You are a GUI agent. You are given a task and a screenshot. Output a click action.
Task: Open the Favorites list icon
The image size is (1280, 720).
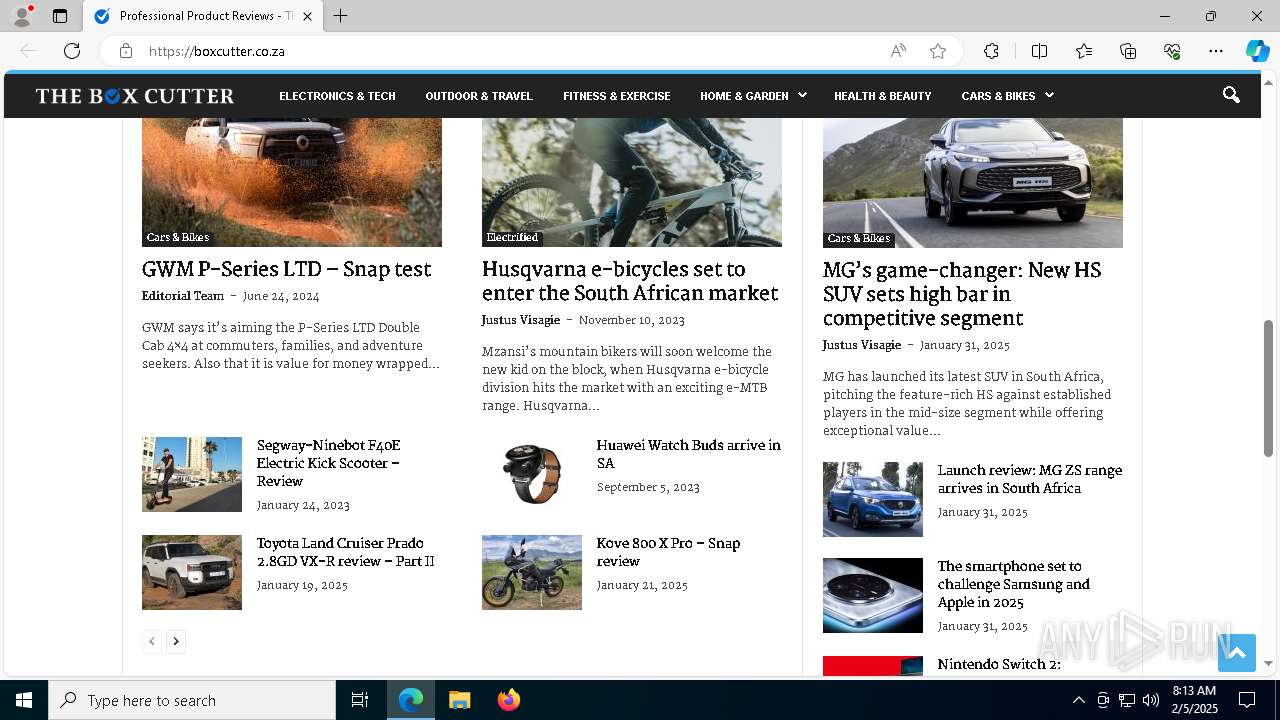(x=1084, y=51)
